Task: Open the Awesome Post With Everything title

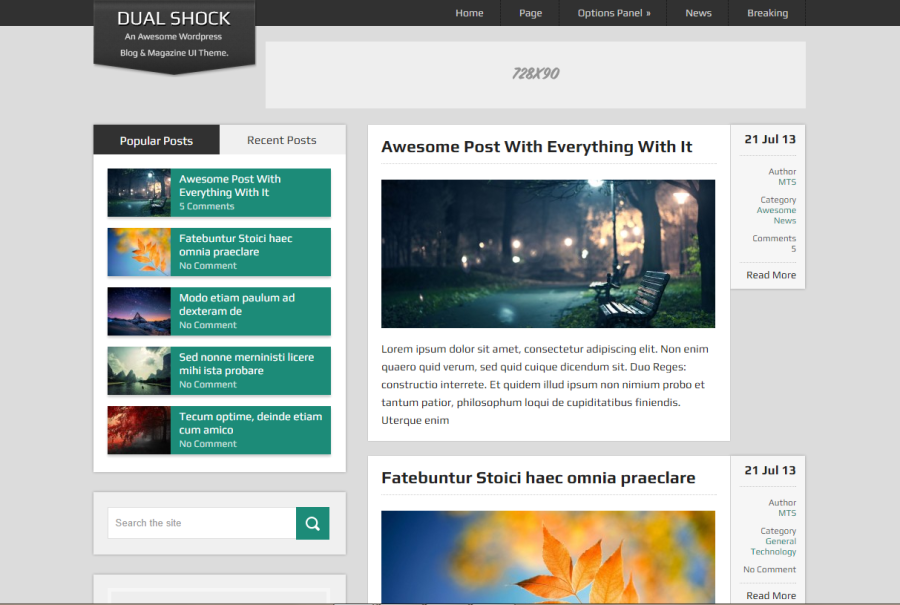Action: [536, 147]
